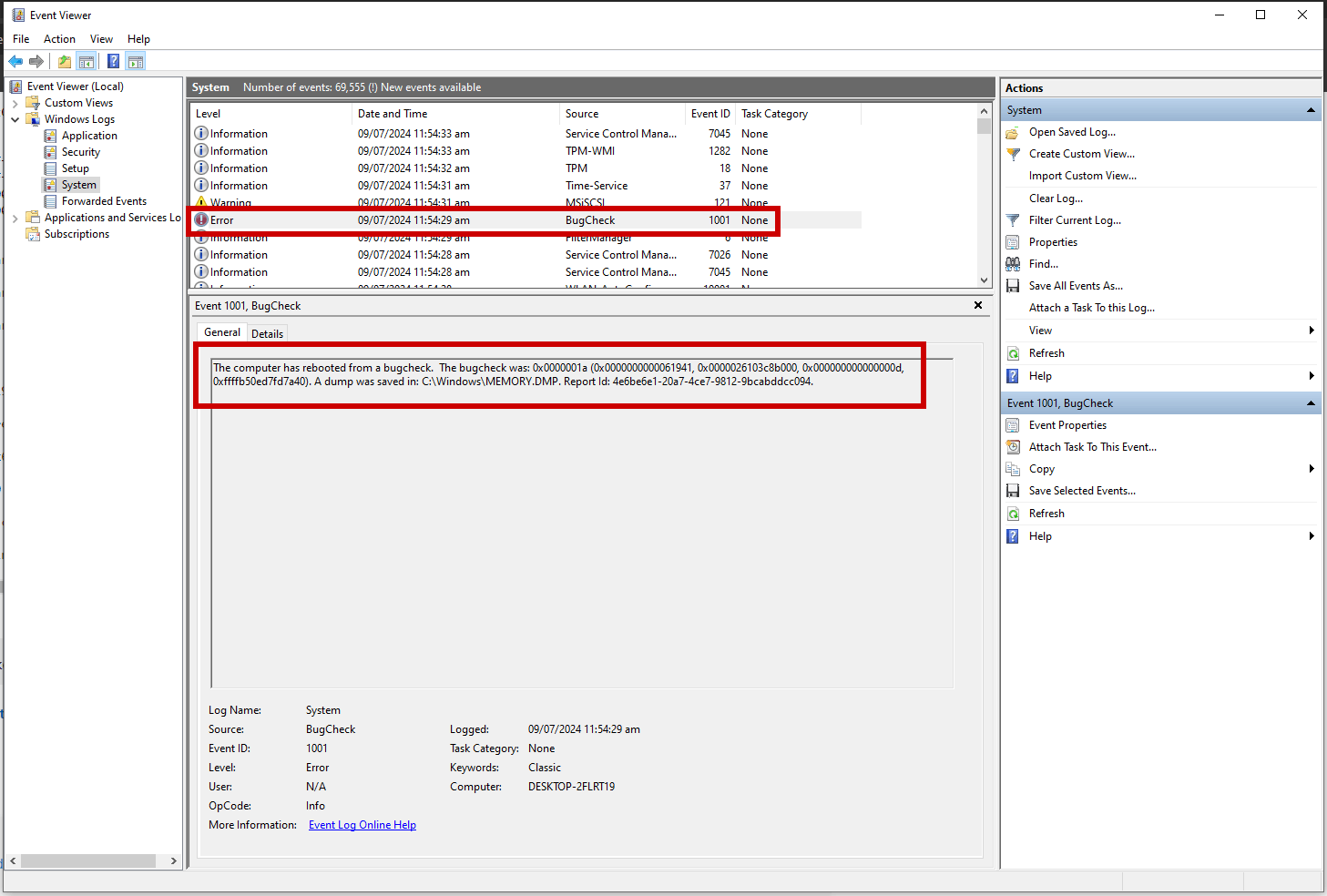Screen dimensions: 1327x896
Task: Click the Up one level folder icon
Action: 65,61
